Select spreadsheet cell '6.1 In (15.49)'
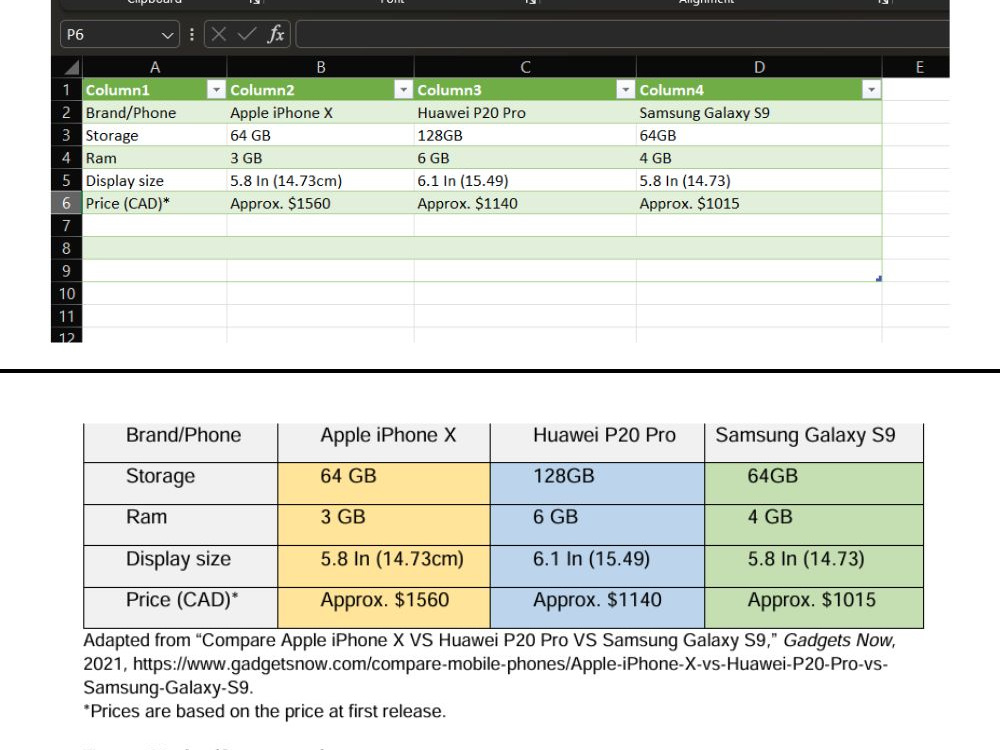 pos(525,180)
